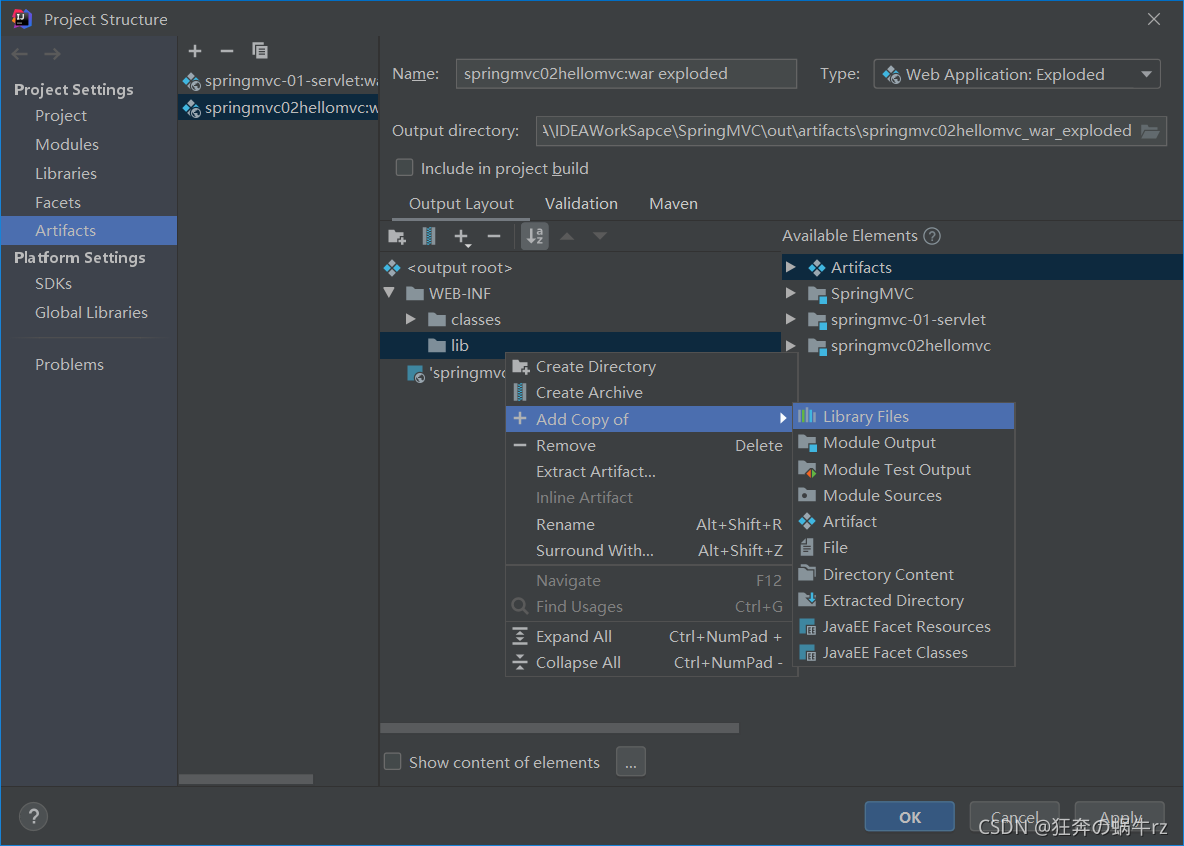The image size is (1184, 846).
Task: Click the Available Elements help icon
Action: [x=933, y=236]
